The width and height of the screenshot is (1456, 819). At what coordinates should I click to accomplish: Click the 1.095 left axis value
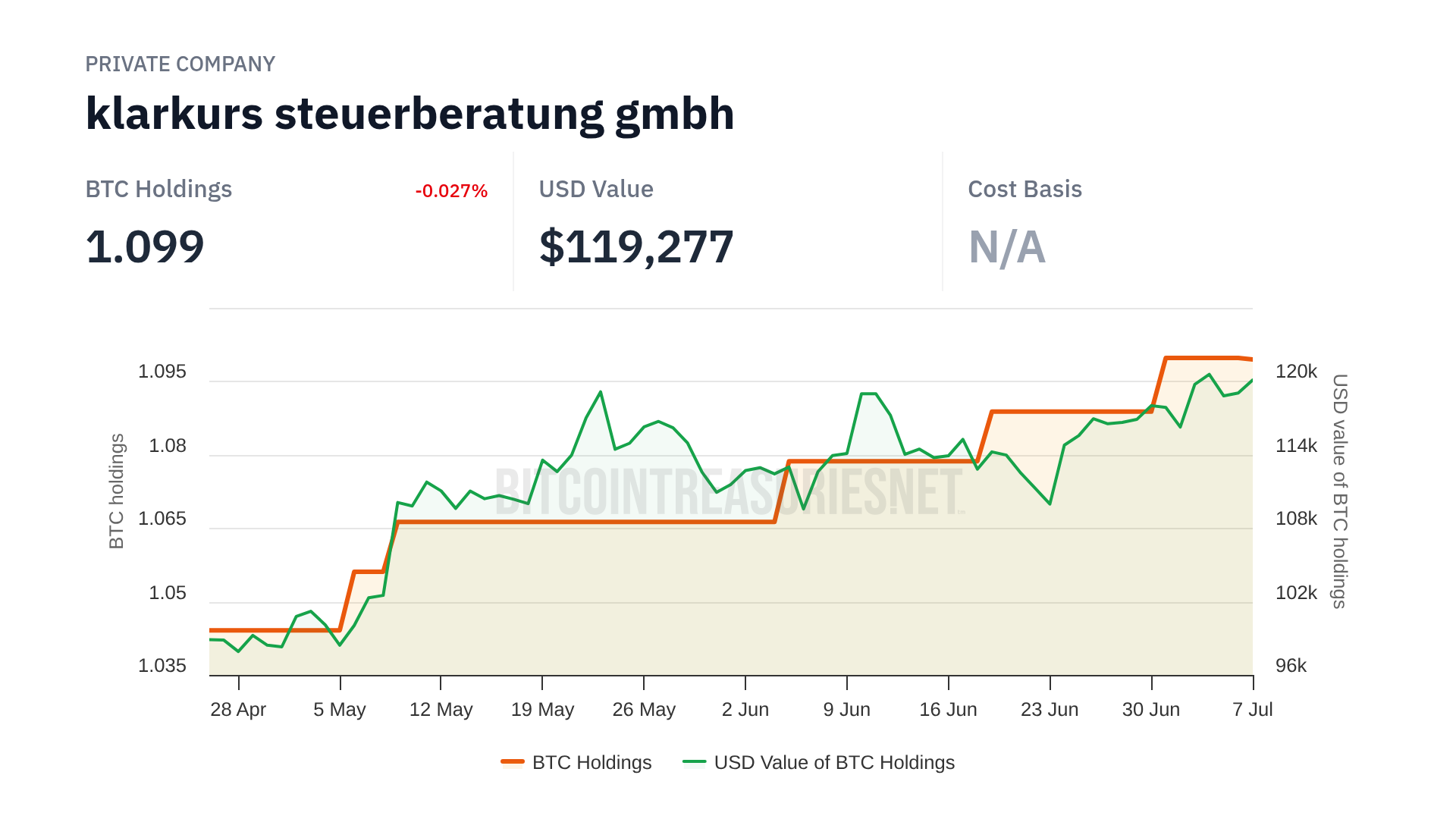[162, 372]
